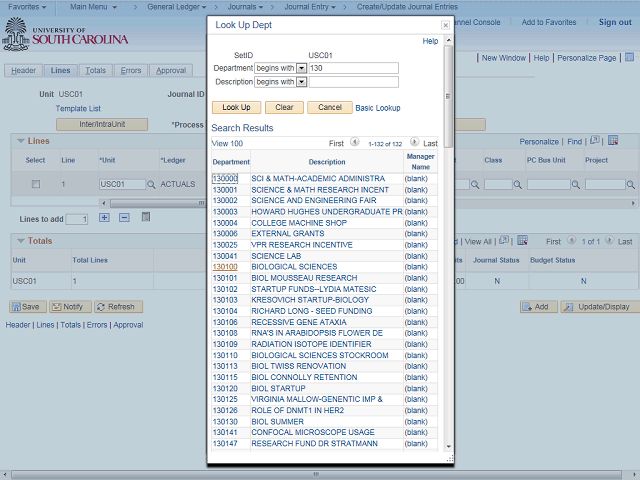Click Unit lookup magnifier for line 1

coord(151,184)
